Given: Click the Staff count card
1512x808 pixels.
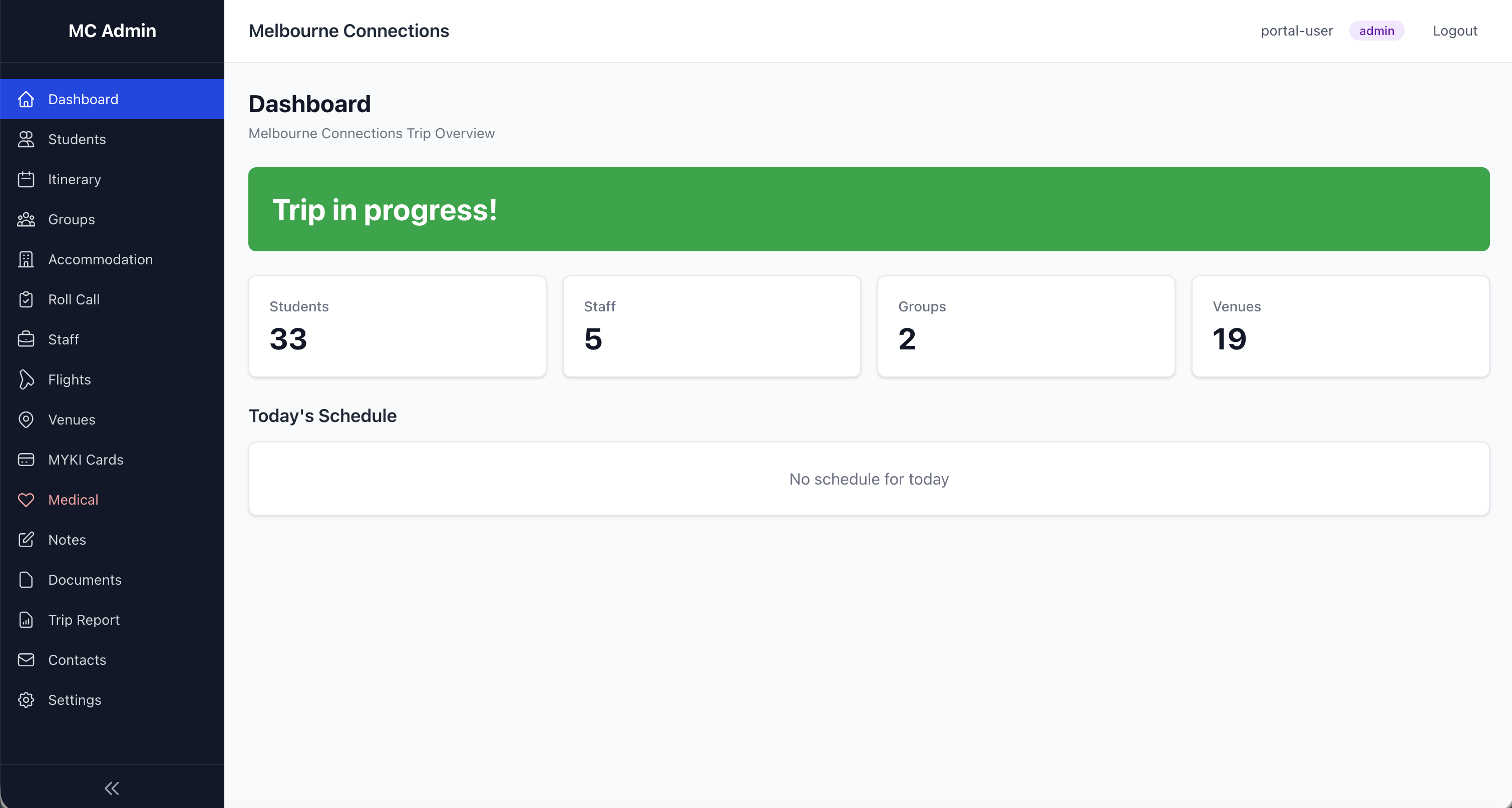Looking at the screenshot, I should (711, 326).
